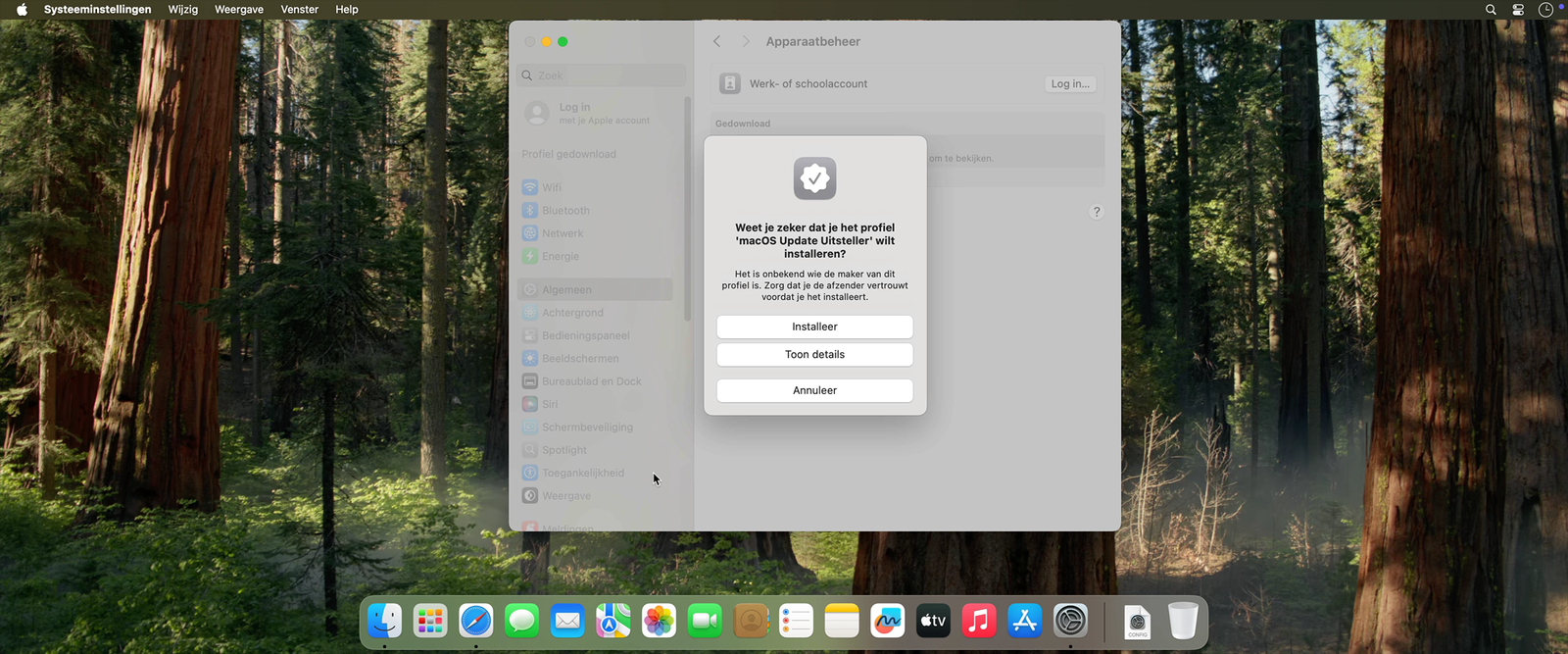Screen dimensions: 1568x654
Task: Select Bureaublad en Dock in the sidebar
Action: point(596,381)
